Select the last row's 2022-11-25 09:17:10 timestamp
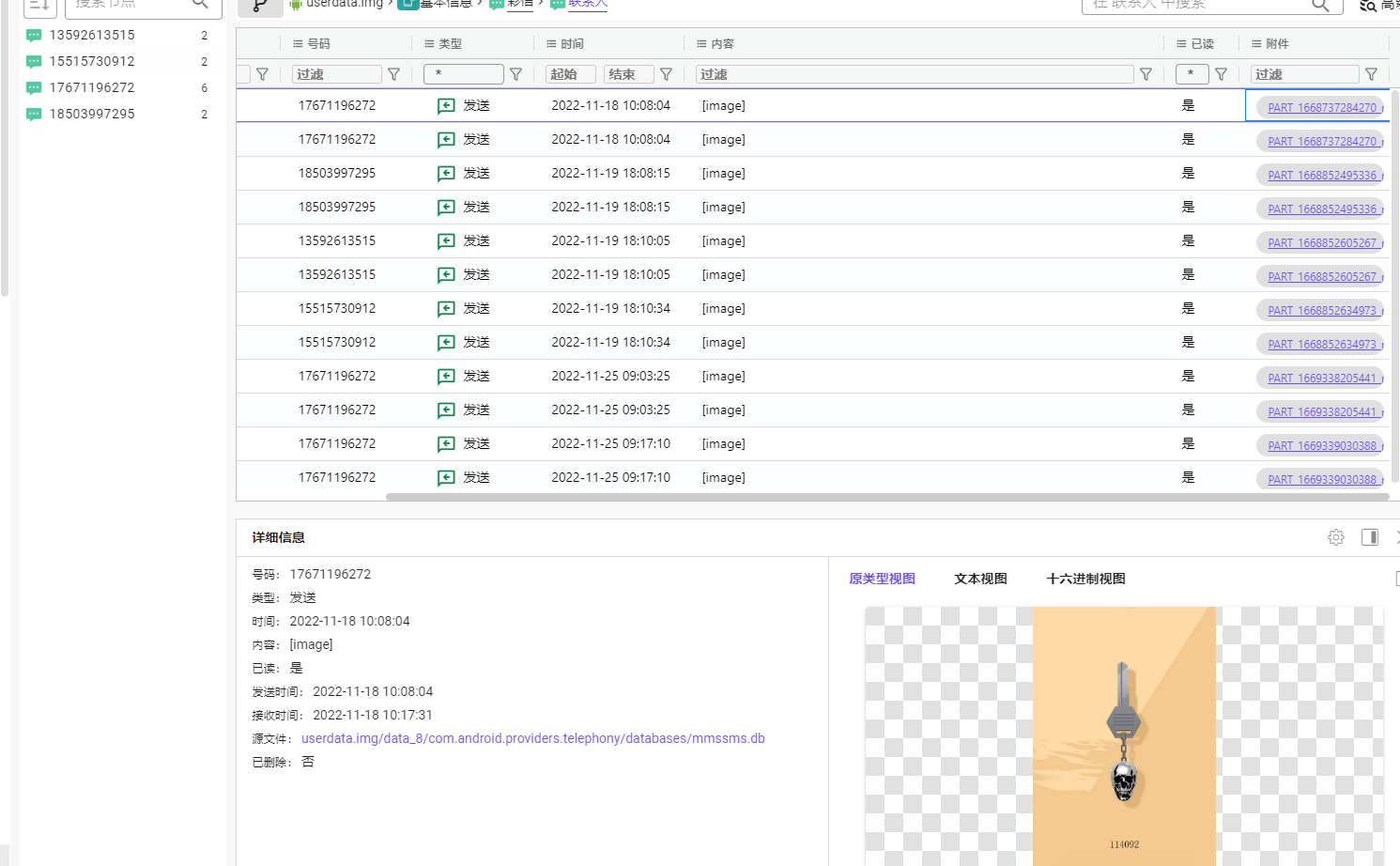Screen dimensions: 1400x866 click(x=611, y=477)
